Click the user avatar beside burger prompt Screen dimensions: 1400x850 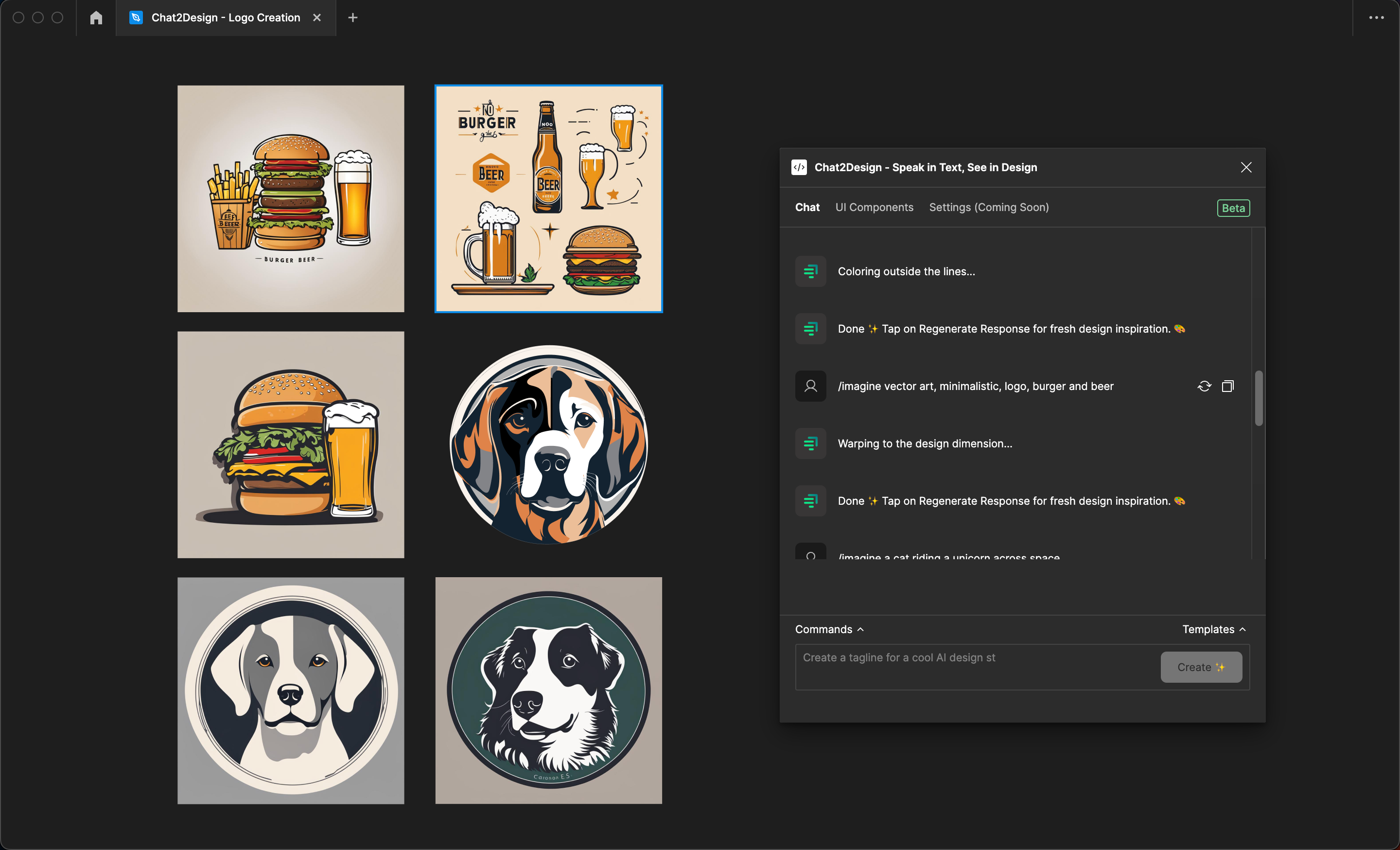click(x=811, y=387)
